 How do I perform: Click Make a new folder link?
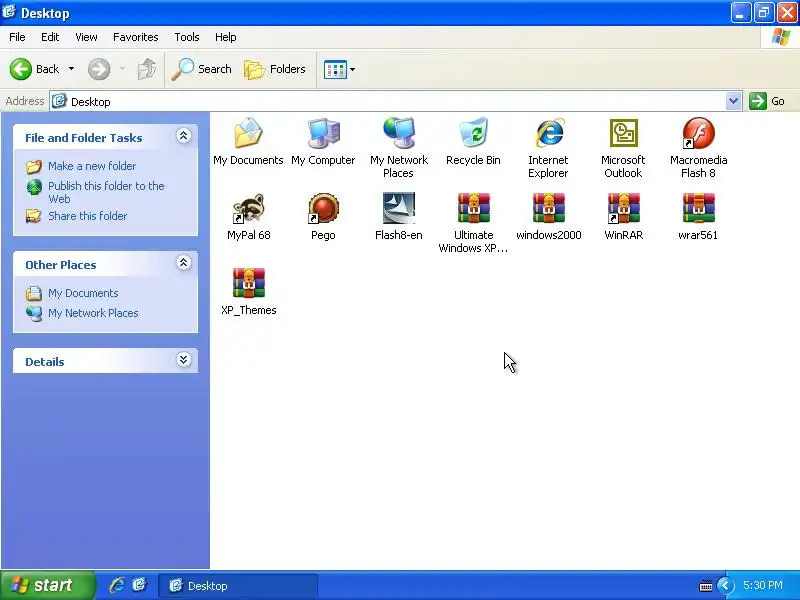[92, 166]
